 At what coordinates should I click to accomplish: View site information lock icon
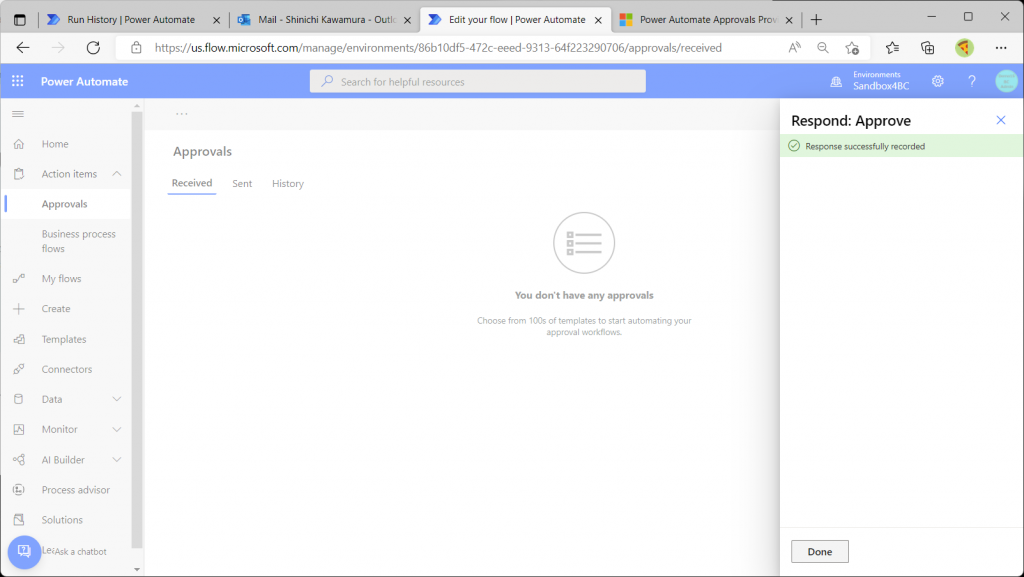tap(136, 48)
